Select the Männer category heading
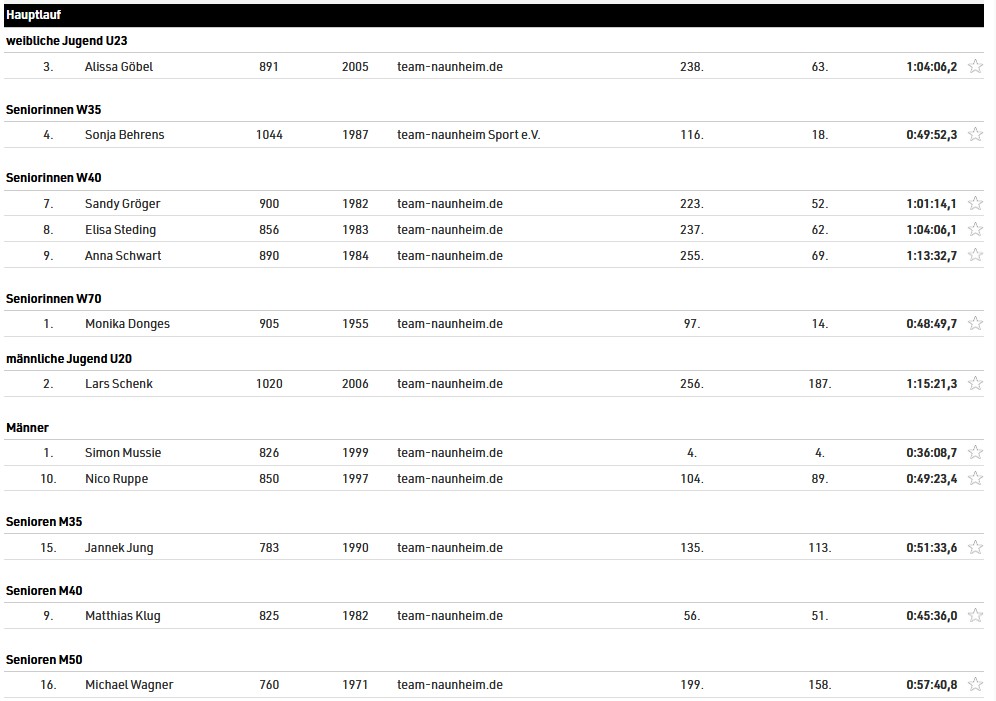This screenshot has height=701, width=996. click(27, 428)
